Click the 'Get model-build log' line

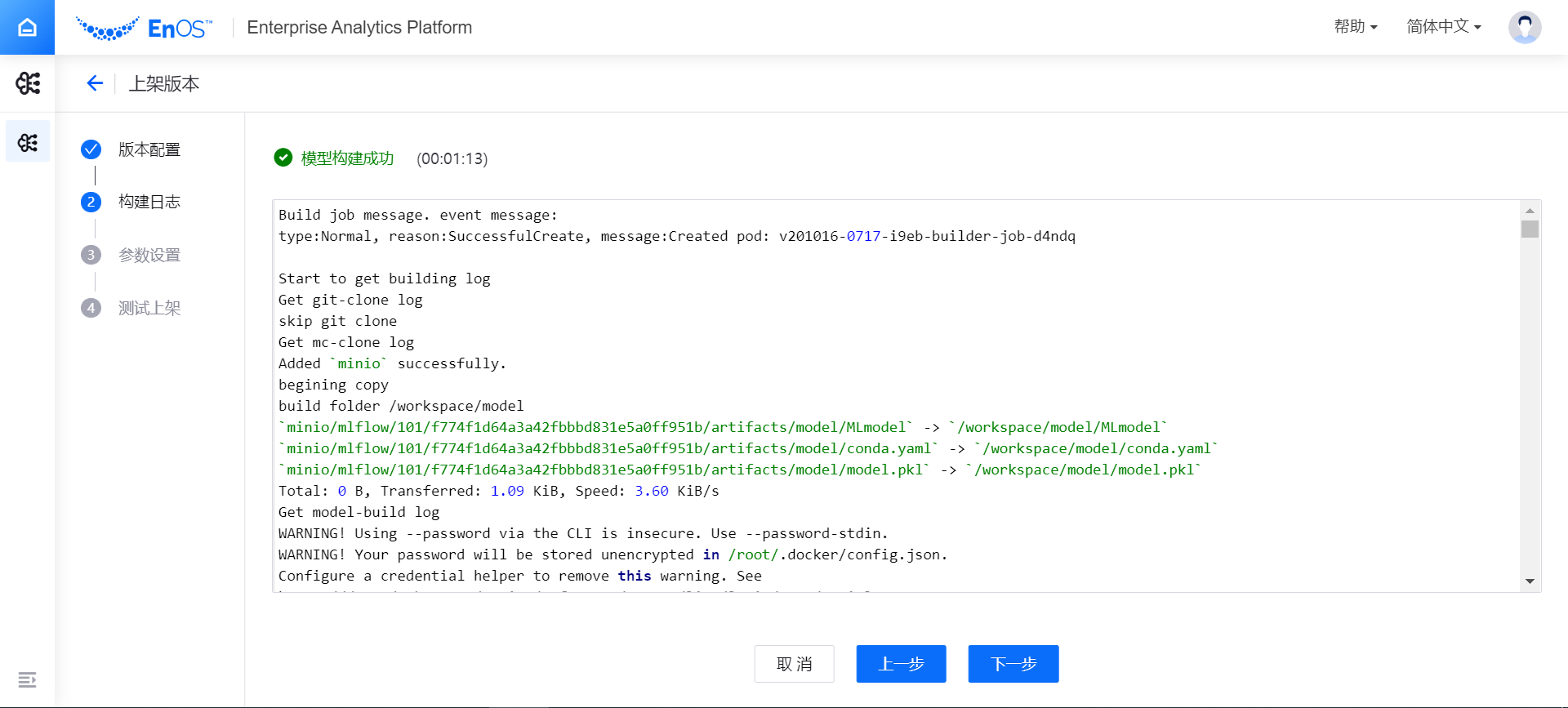pyautogui.click(x=359, y=512)
